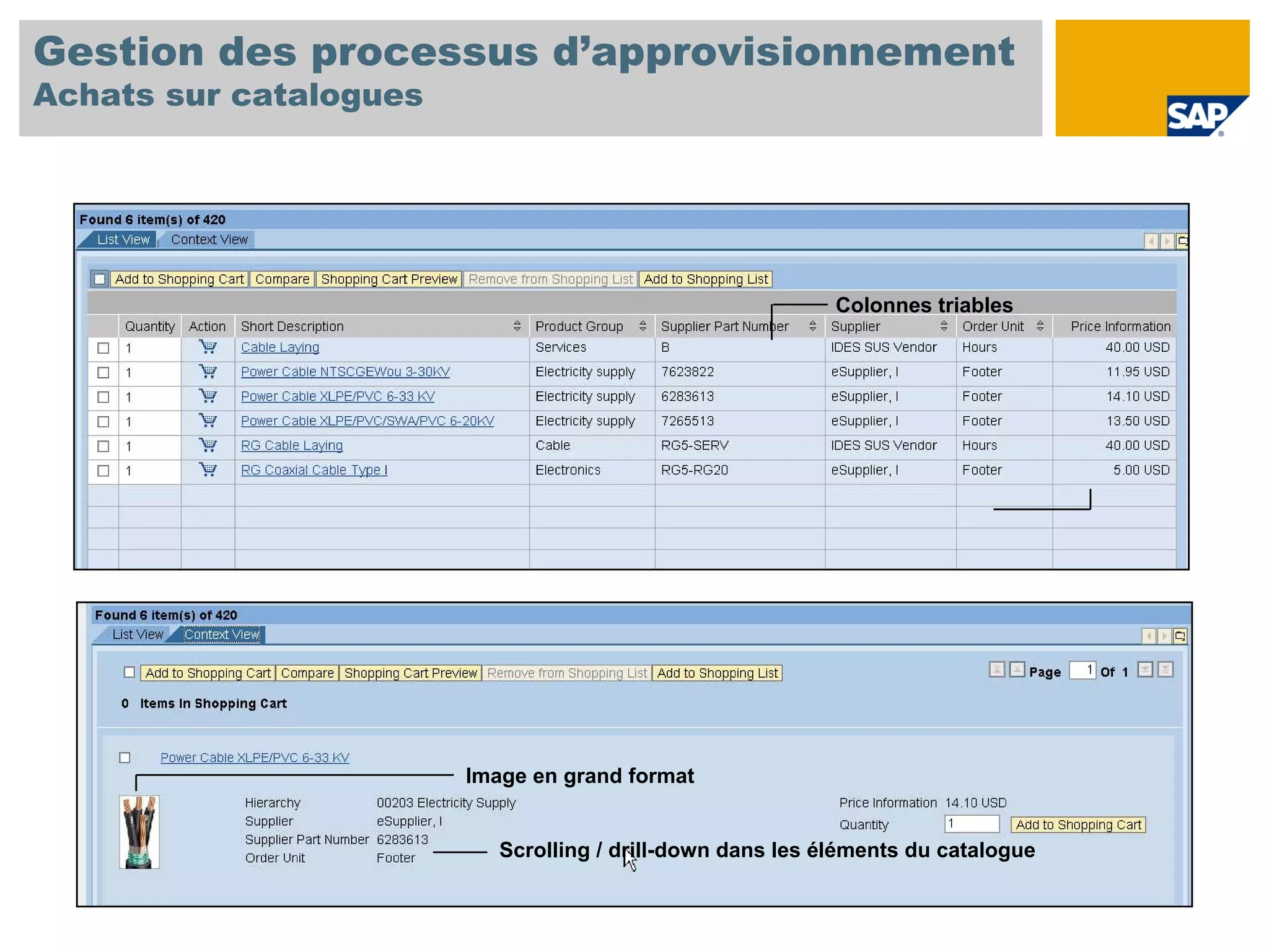Switch to List View tab in the lower panel
The height and width of the screenshot is (952, 1269).
pyautogui.click(x=138, y=635)
